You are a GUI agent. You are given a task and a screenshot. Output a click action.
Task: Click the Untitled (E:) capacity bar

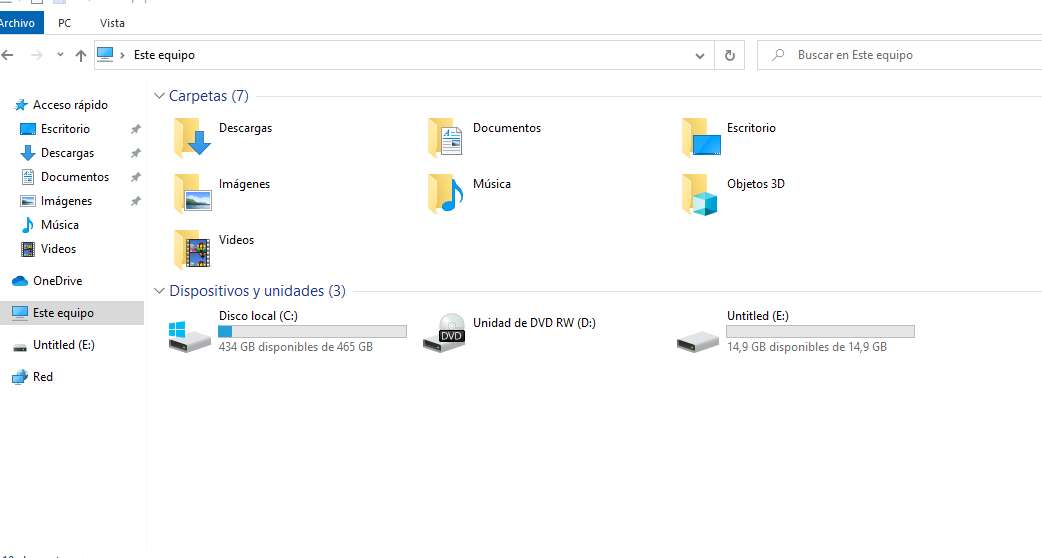click(820, 331)
